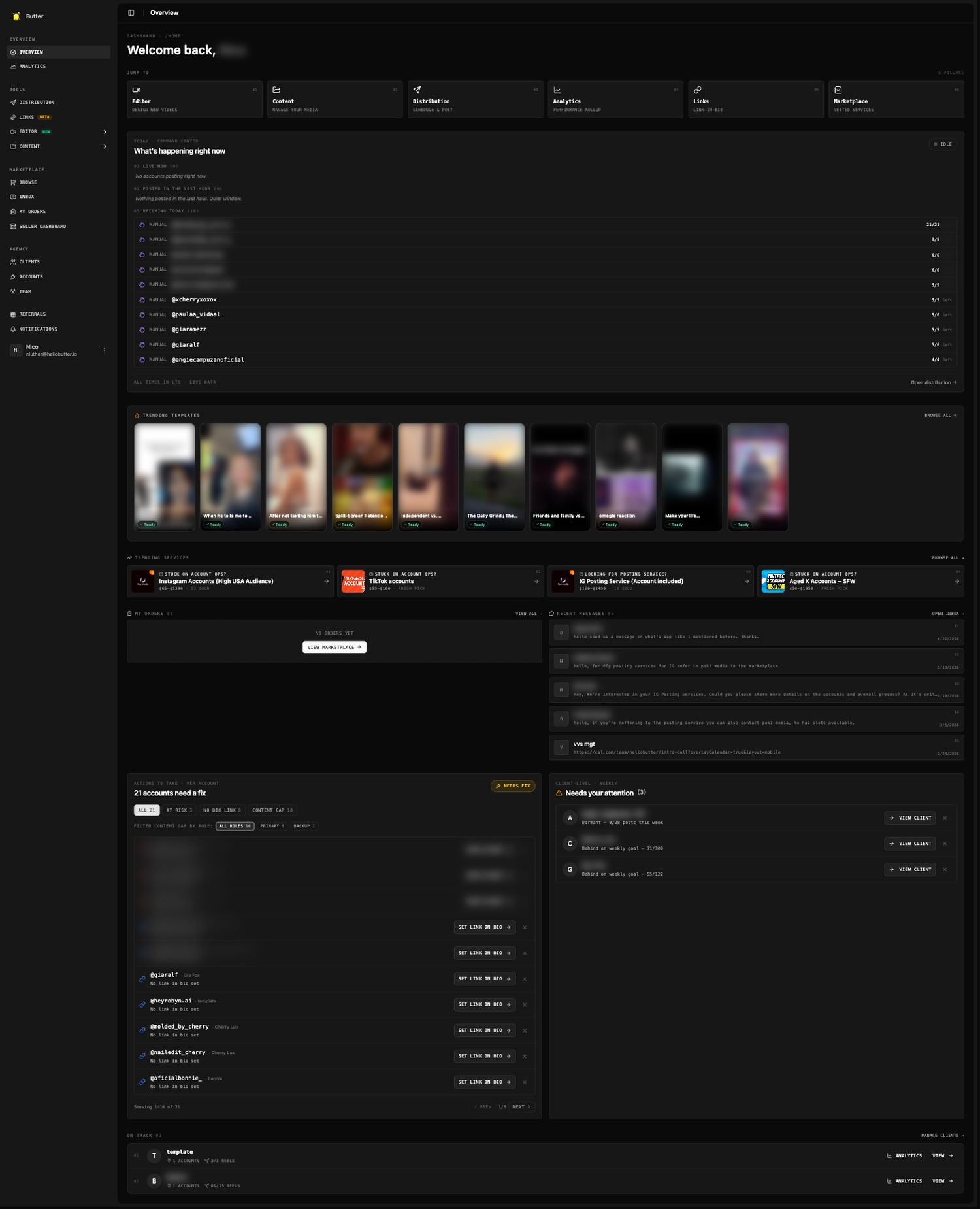Open the Inbox sidebar item
Viewport: 980px width, 1209px height.
58,197
